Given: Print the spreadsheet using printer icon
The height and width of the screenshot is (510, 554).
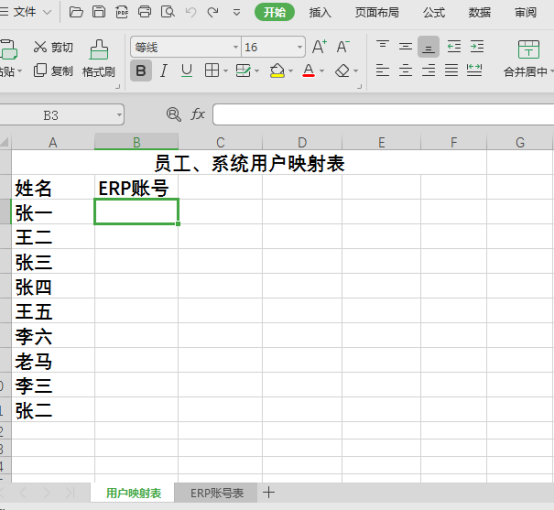Looking at the screenshot, I should click(x=145, y=12).
